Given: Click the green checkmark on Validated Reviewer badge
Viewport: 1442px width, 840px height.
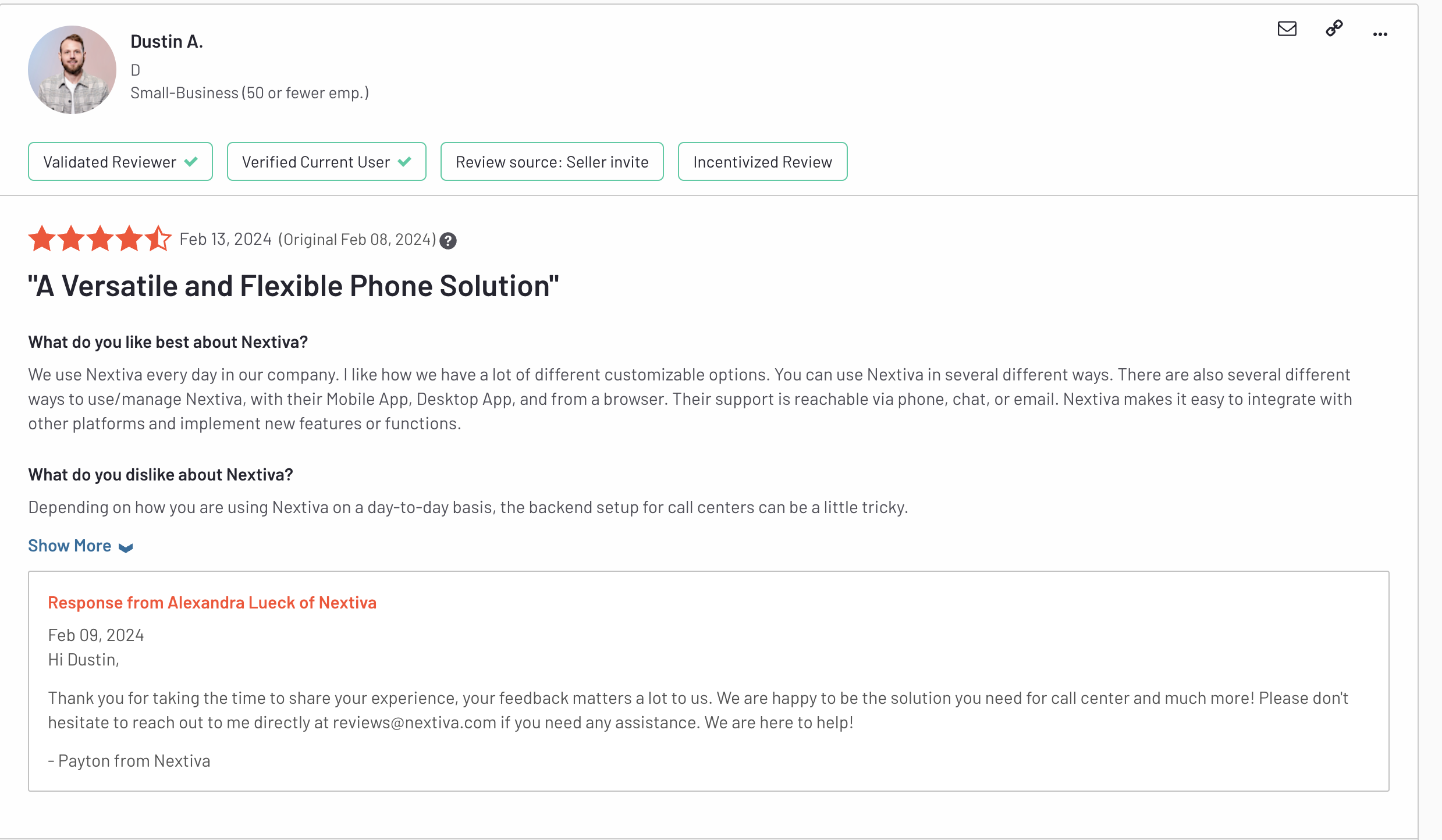Looking at the screenshot, I should coord(191,162).
